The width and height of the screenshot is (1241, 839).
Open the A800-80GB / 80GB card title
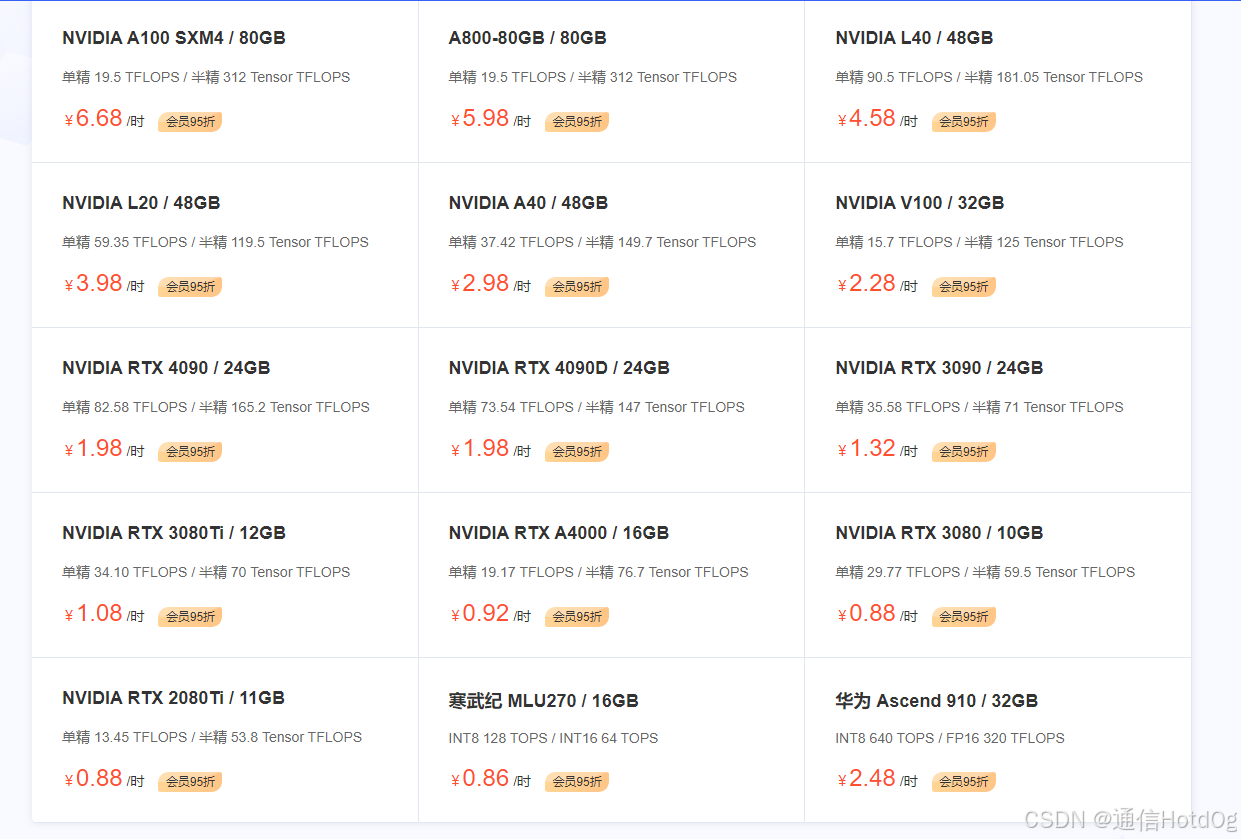(x=528, y=38)
